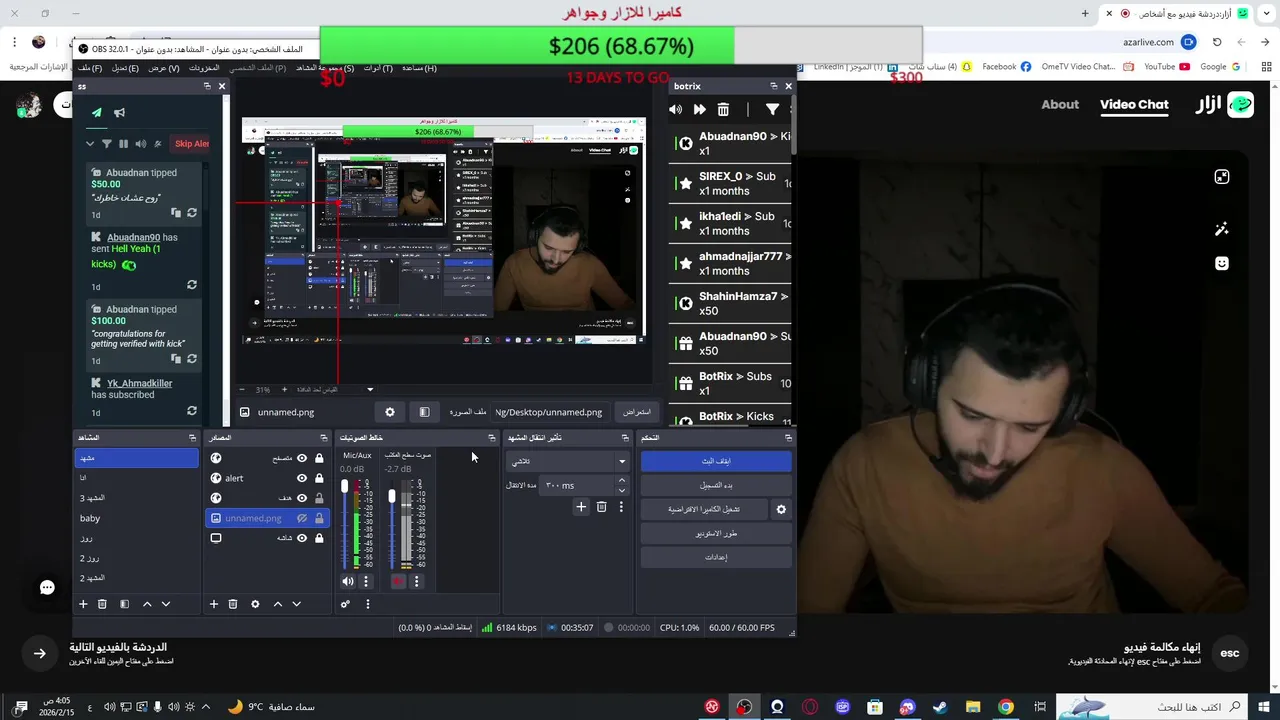Open مساعدة (H) help menu in OBS

419,68
